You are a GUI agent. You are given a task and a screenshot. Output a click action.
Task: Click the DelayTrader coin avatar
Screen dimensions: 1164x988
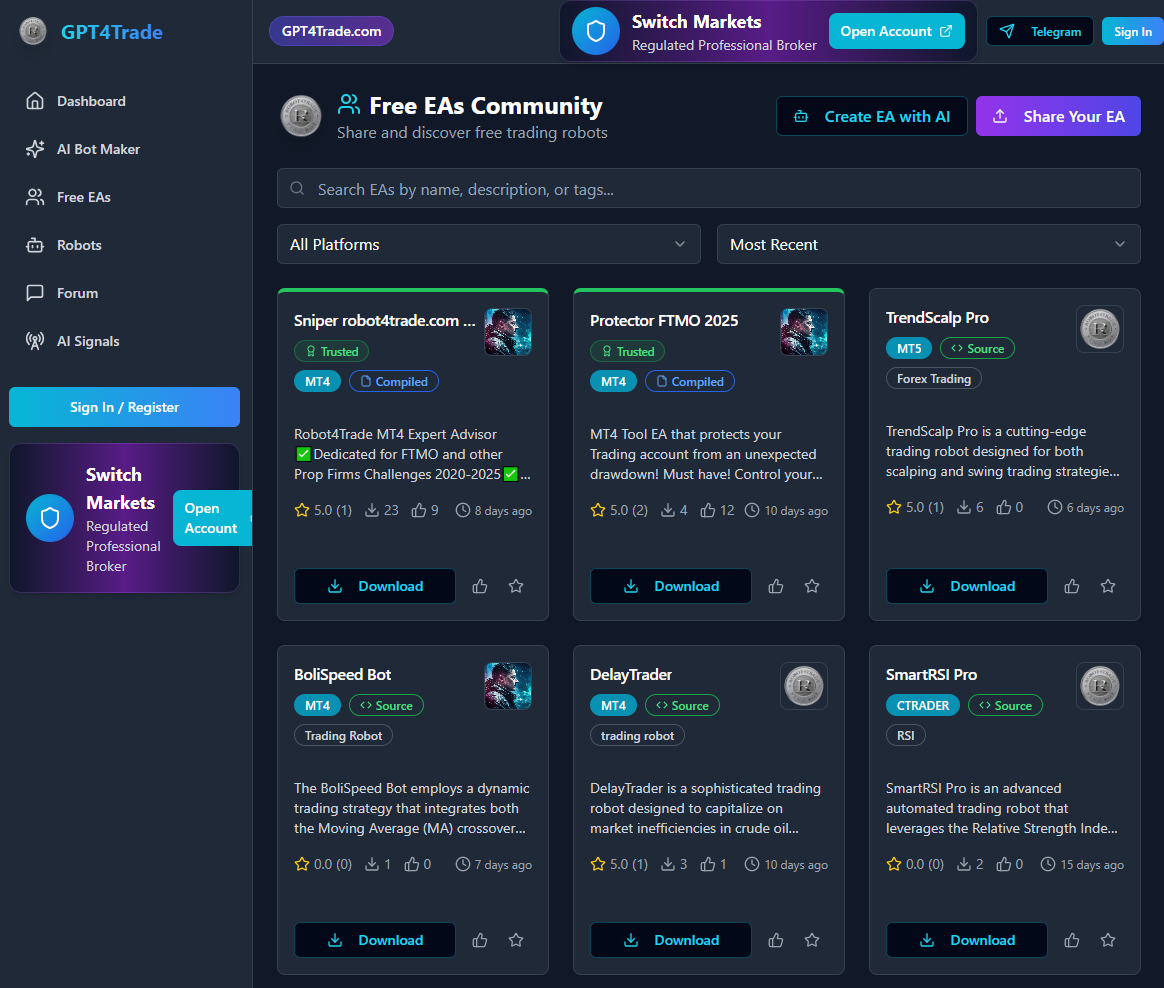[x=804, y=686]
